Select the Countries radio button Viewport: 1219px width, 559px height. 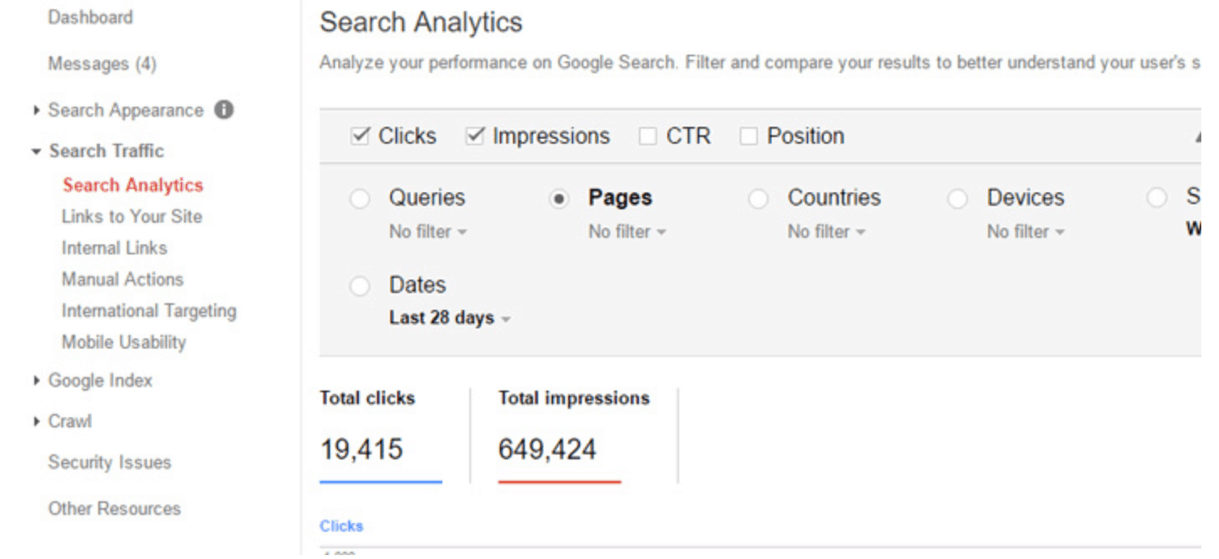pos(759,199)
